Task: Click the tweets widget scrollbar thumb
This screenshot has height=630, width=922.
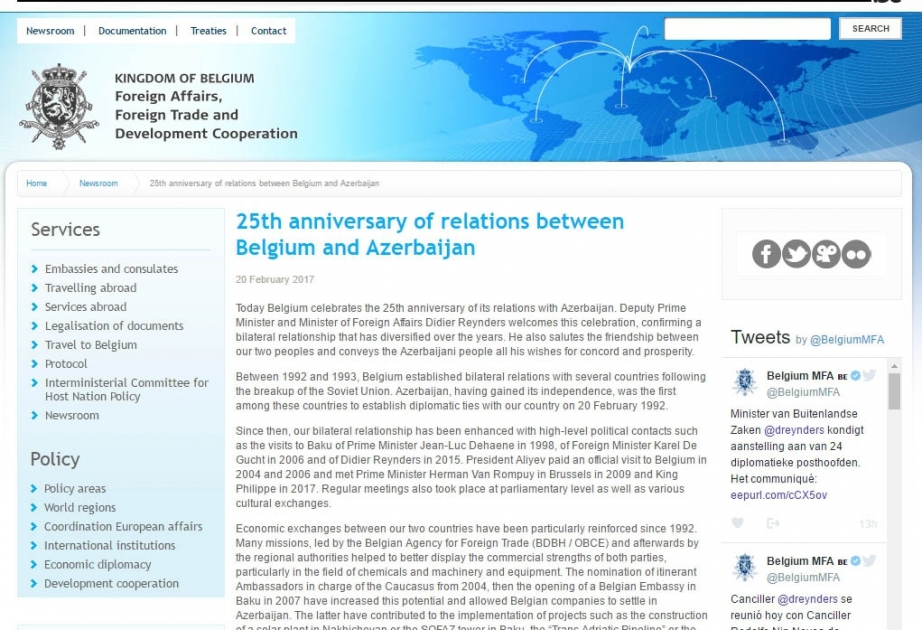Action: tap(894, 391)
